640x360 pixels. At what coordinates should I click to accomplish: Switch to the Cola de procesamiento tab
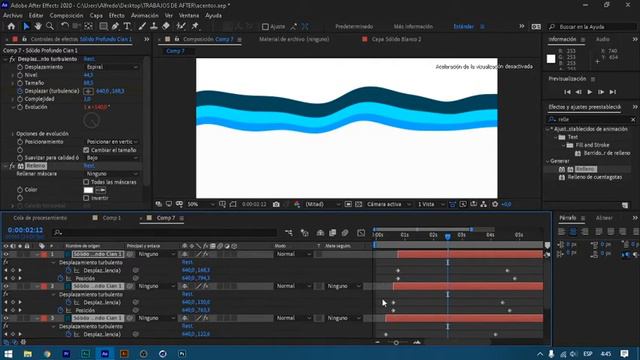tap(40, 218)
